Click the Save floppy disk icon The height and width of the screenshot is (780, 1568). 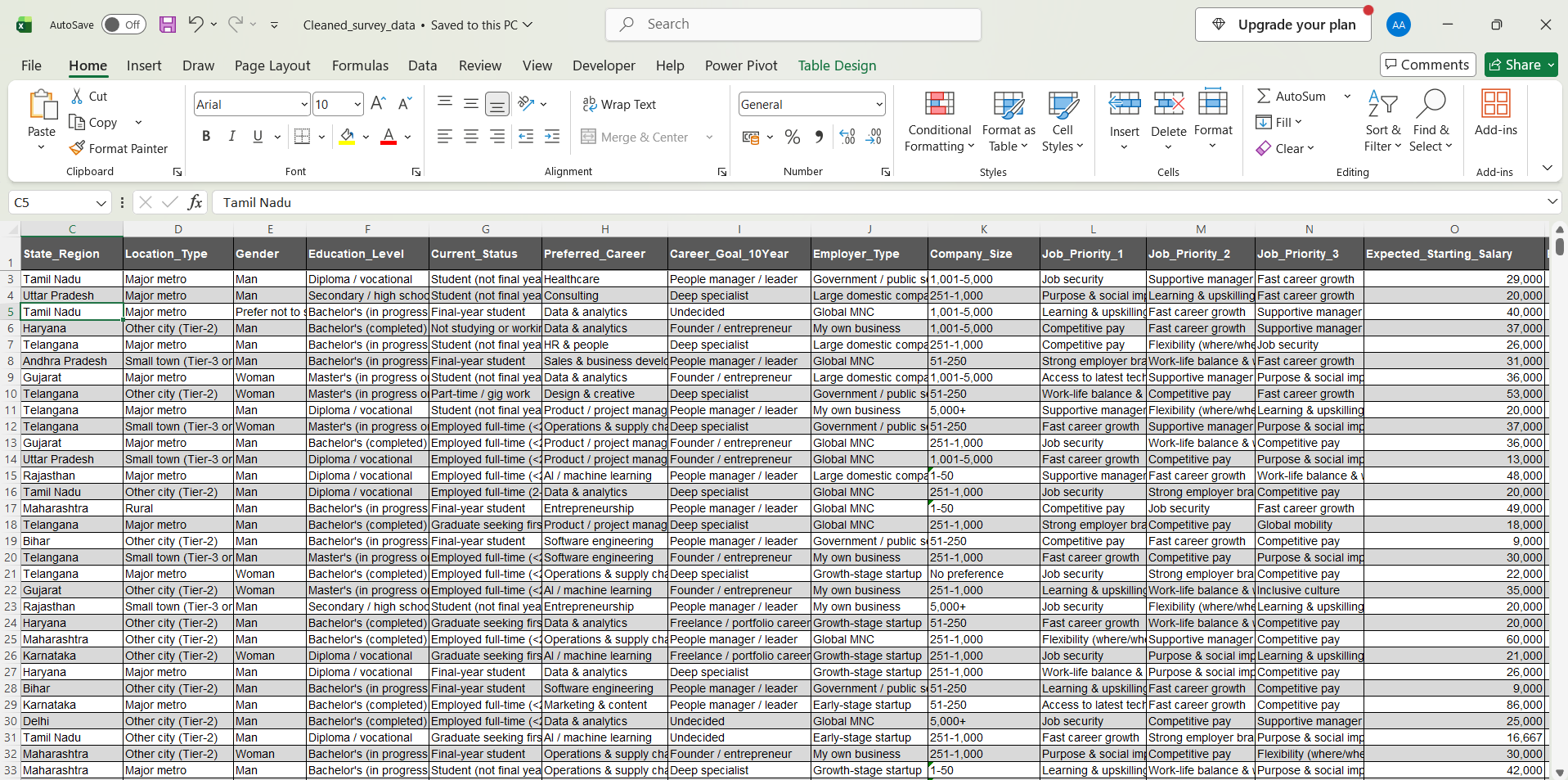tap(168, 25)
